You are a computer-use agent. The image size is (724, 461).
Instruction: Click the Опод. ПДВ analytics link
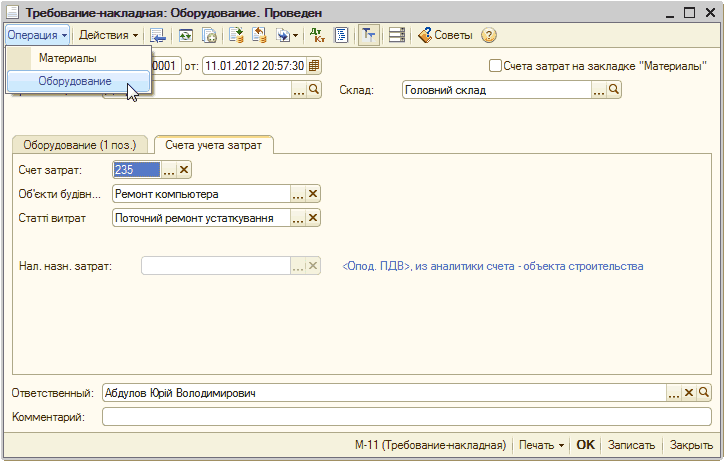click(493, 266)
